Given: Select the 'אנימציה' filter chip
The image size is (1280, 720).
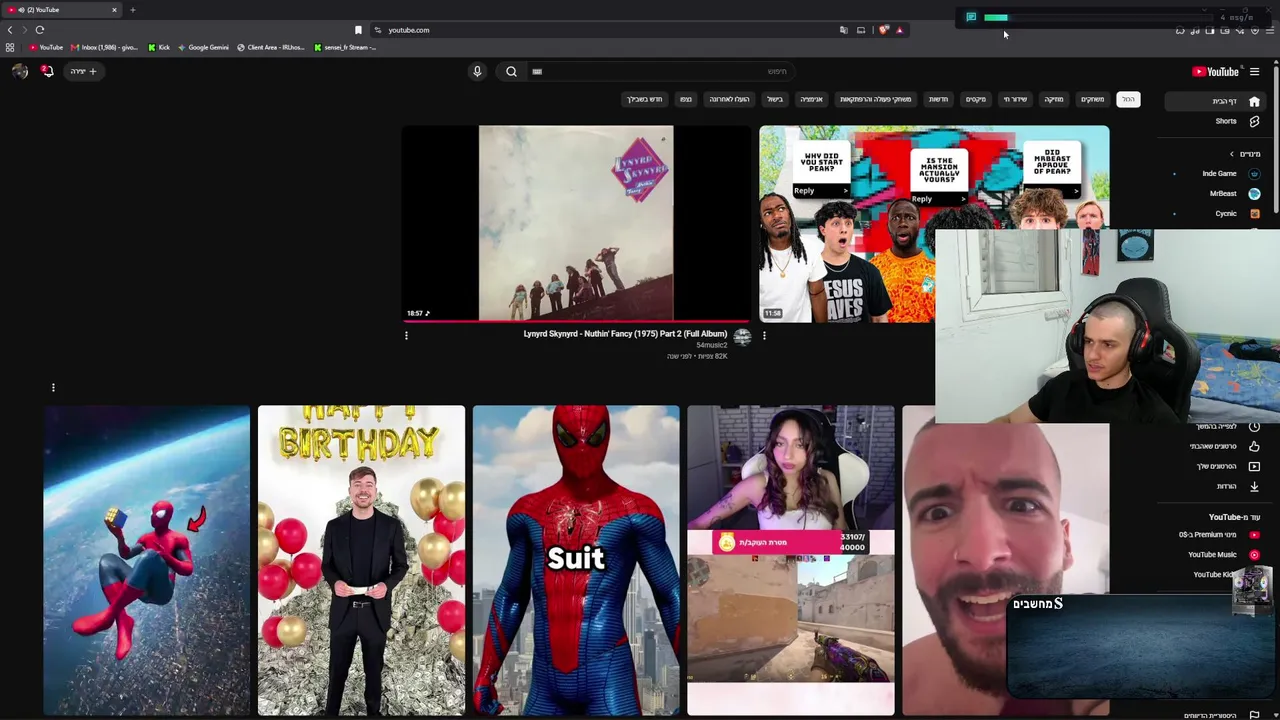Looking at the screenshot, I should click(x=811, y=99).
